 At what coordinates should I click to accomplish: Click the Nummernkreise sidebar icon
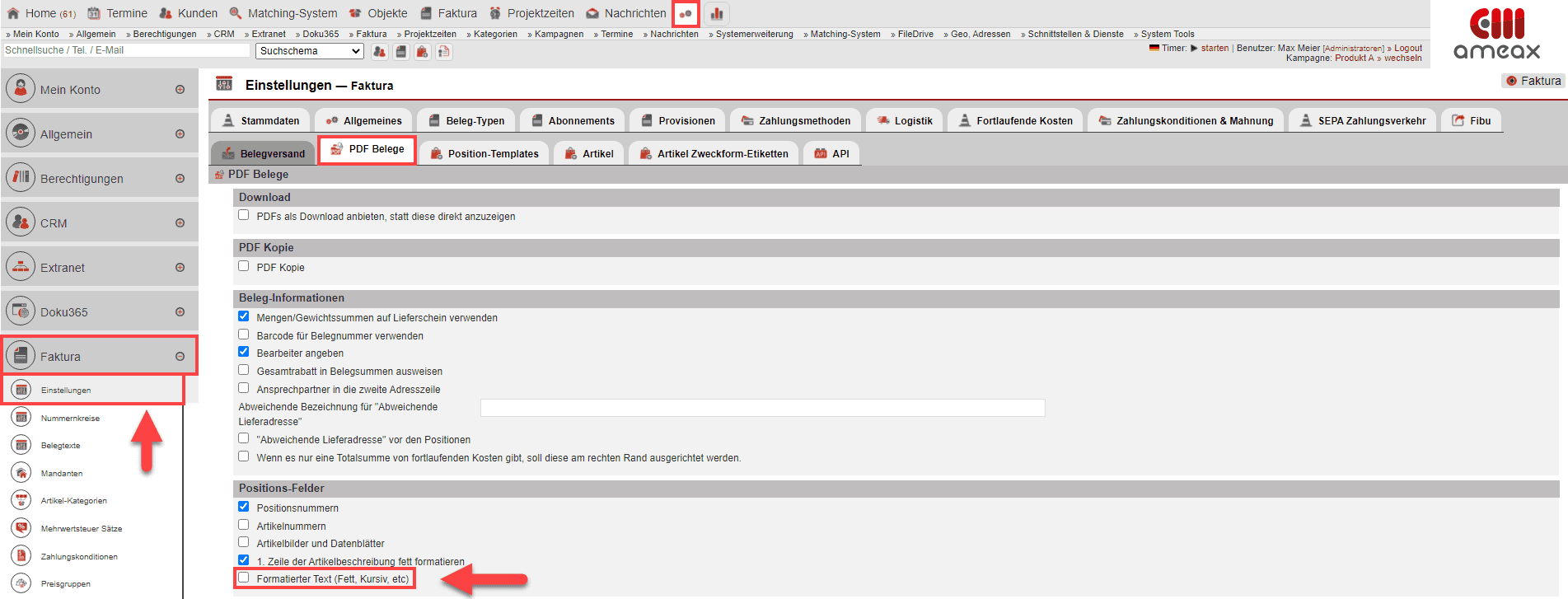22,418
